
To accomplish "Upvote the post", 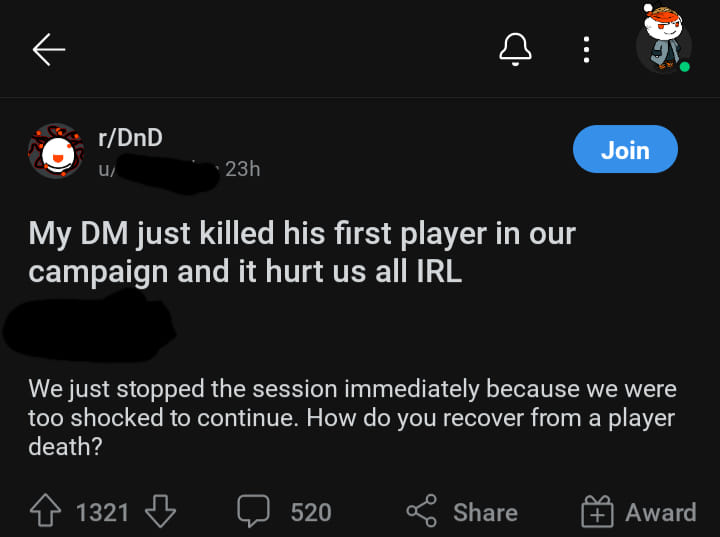I will 47,512.
